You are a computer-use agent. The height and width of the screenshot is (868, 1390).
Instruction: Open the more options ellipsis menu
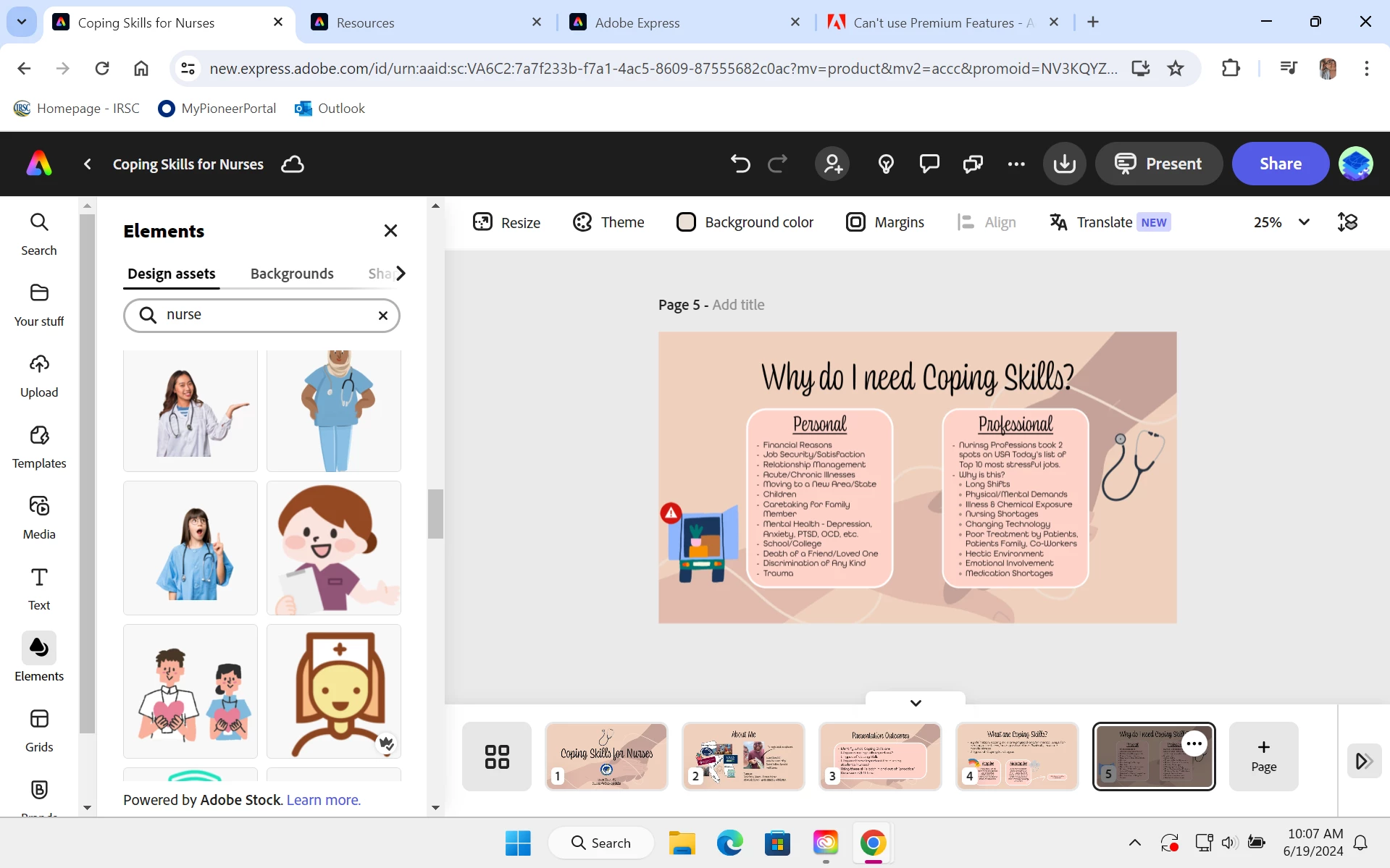click(x=1016, y=164)
